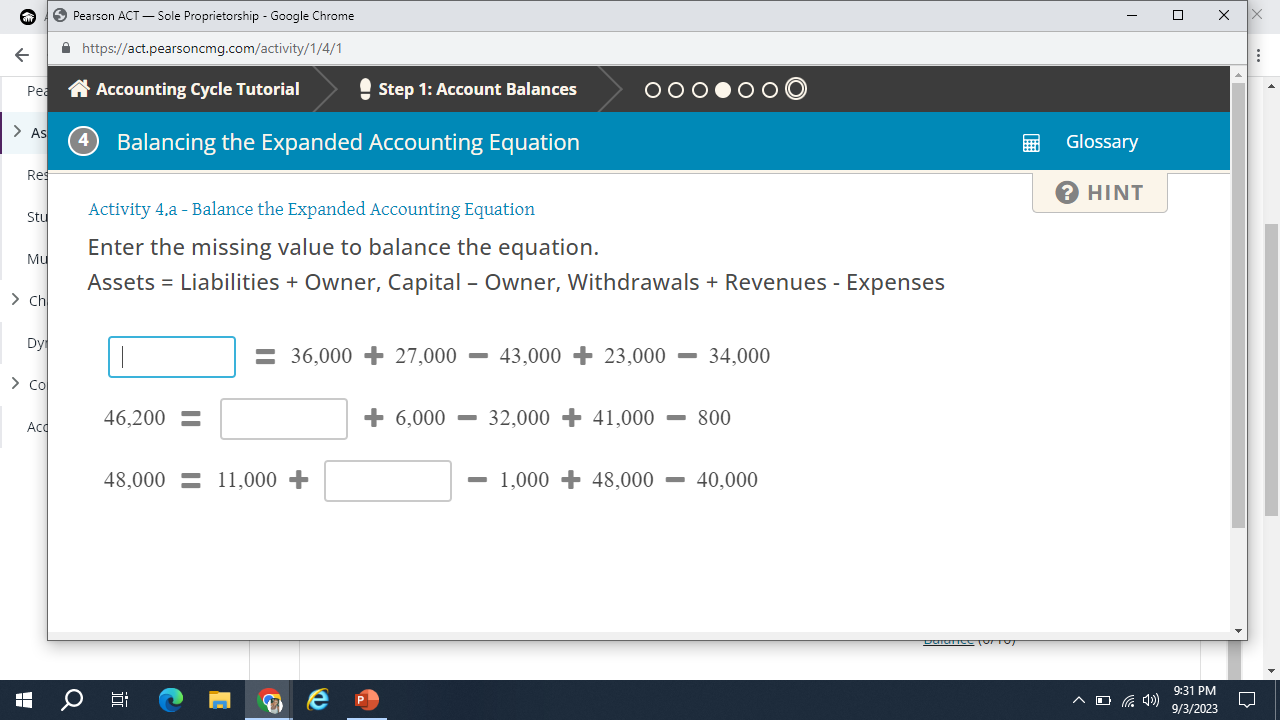Click the value 46,200
Screen dimensions: 1280x720
coord(135,418)
